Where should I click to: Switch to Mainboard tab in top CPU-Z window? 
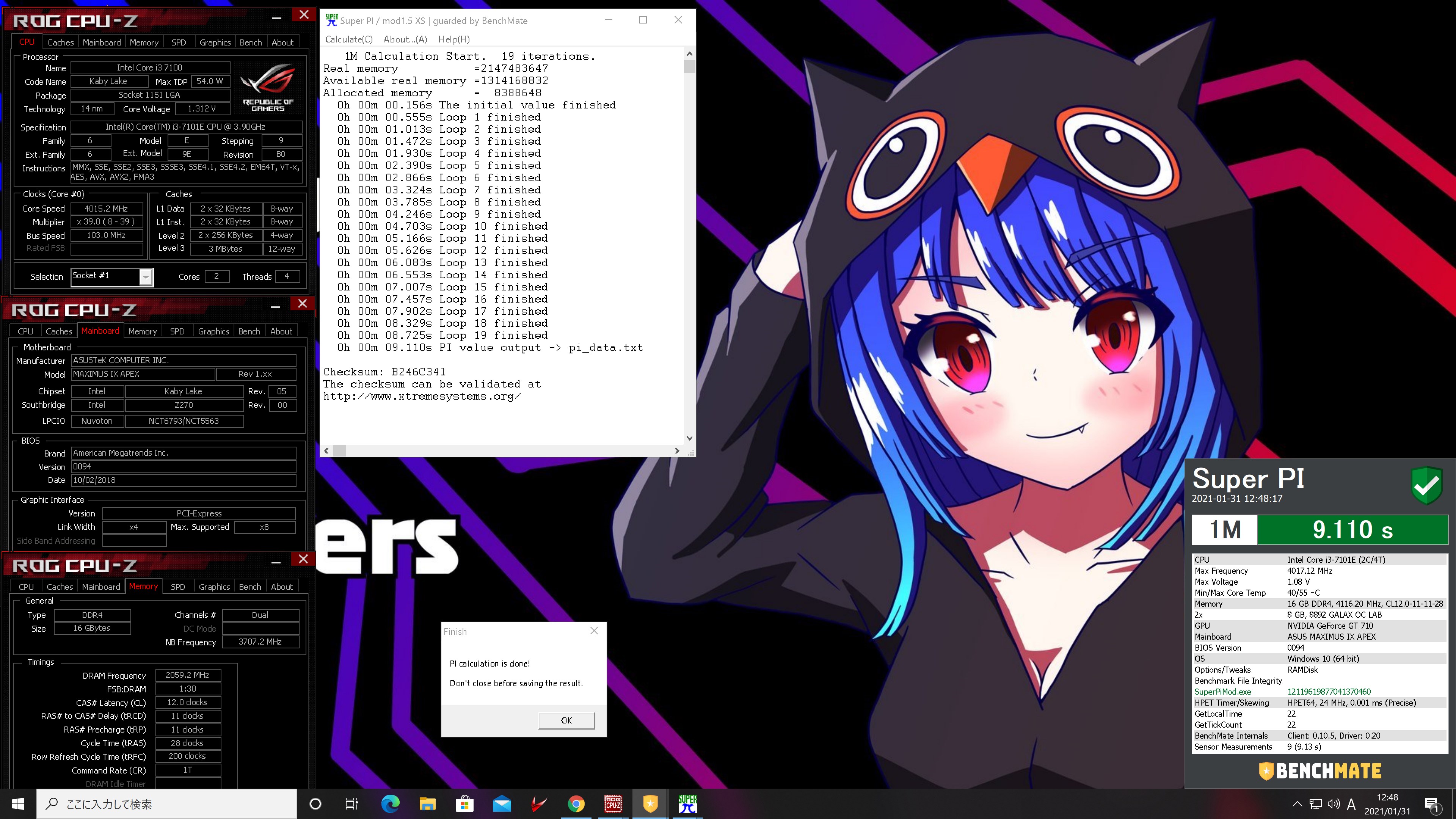tap(102, 42)
